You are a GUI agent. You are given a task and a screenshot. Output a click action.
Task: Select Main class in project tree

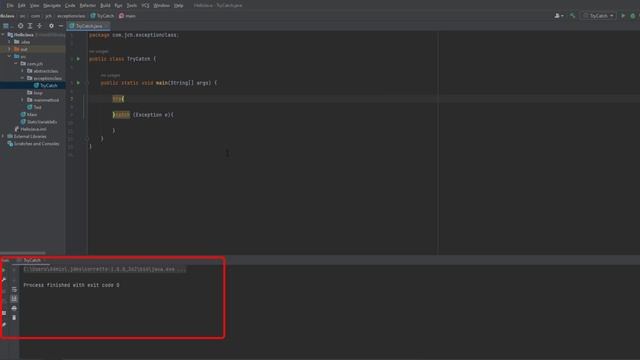(x=29, y=115)
